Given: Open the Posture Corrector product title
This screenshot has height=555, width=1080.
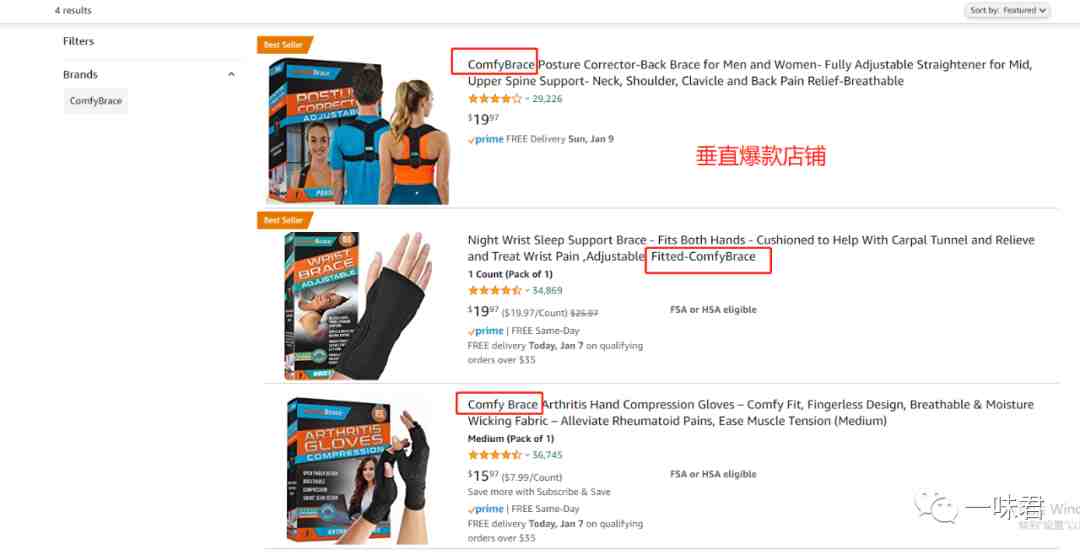Looking at the screenshot, I should point(750,73).
